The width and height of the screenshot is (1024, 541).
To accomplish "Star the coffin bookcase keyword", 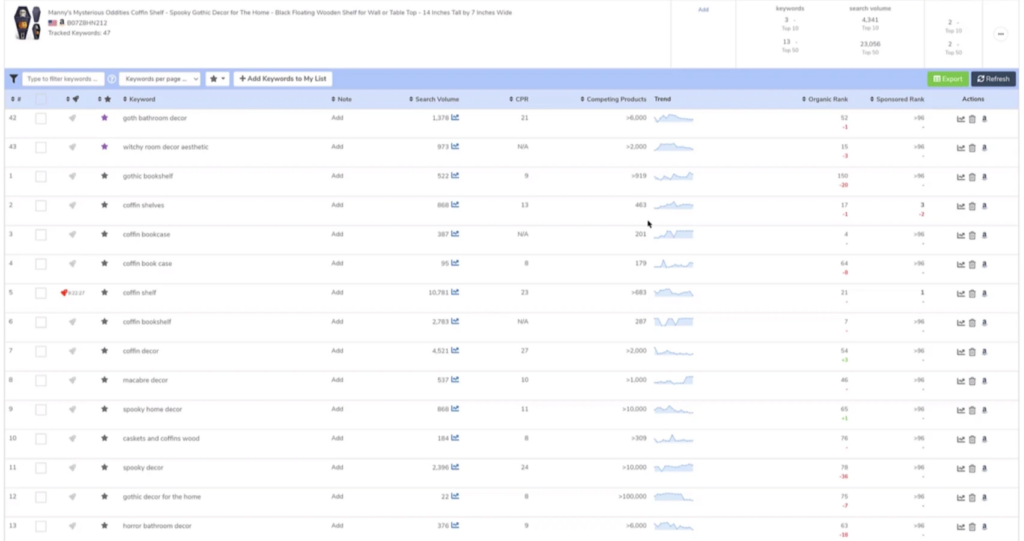I will pyautogui.click(x=104, y=234).
